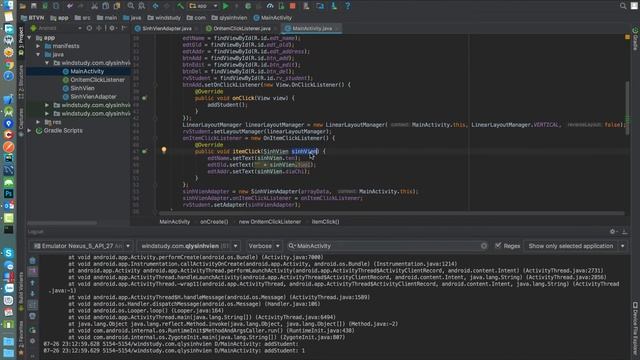Click the Copy toolbar icon
Image resolution: width=640 pixels, height=360 pixels.
point(105,6)
